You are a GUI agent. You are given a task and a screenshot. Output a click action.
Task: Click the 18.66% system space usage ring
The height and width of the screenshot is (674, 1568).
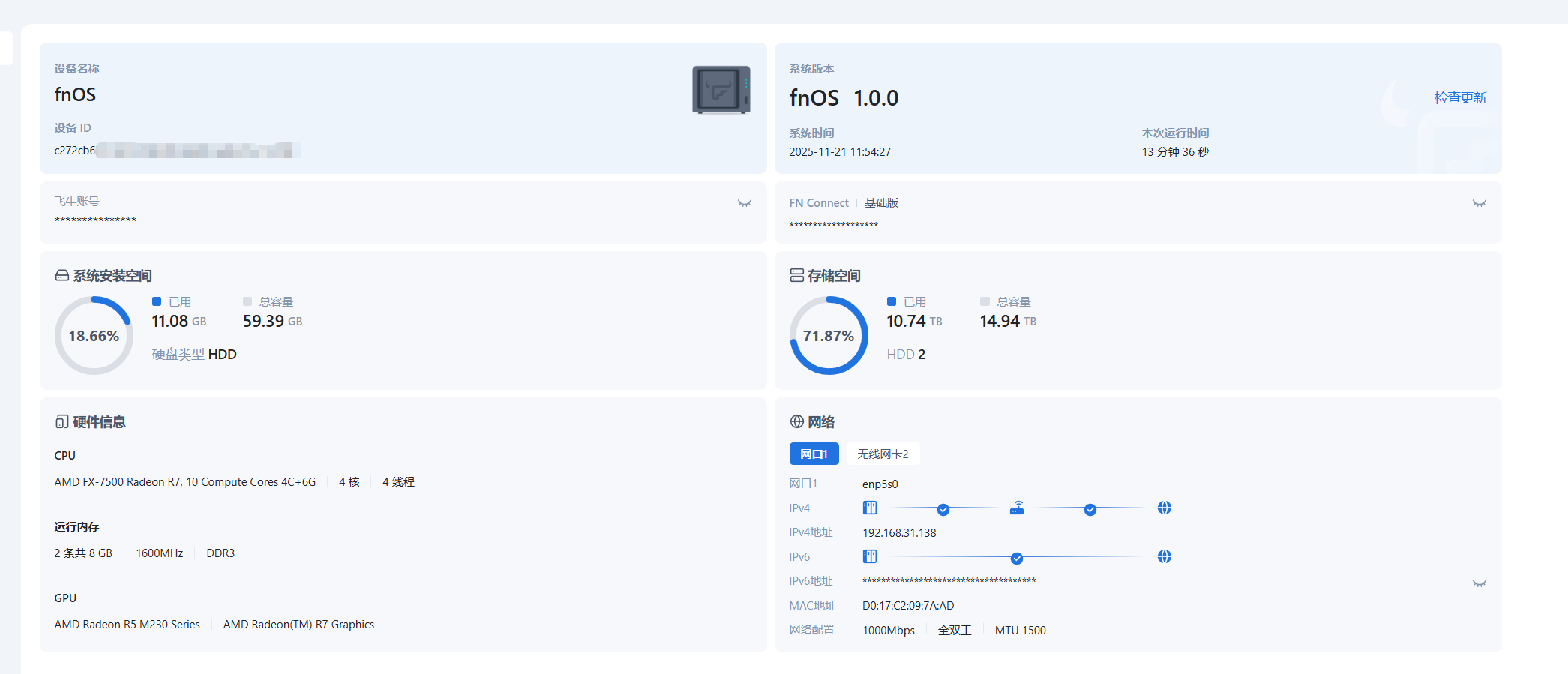[x=94, y=335]
